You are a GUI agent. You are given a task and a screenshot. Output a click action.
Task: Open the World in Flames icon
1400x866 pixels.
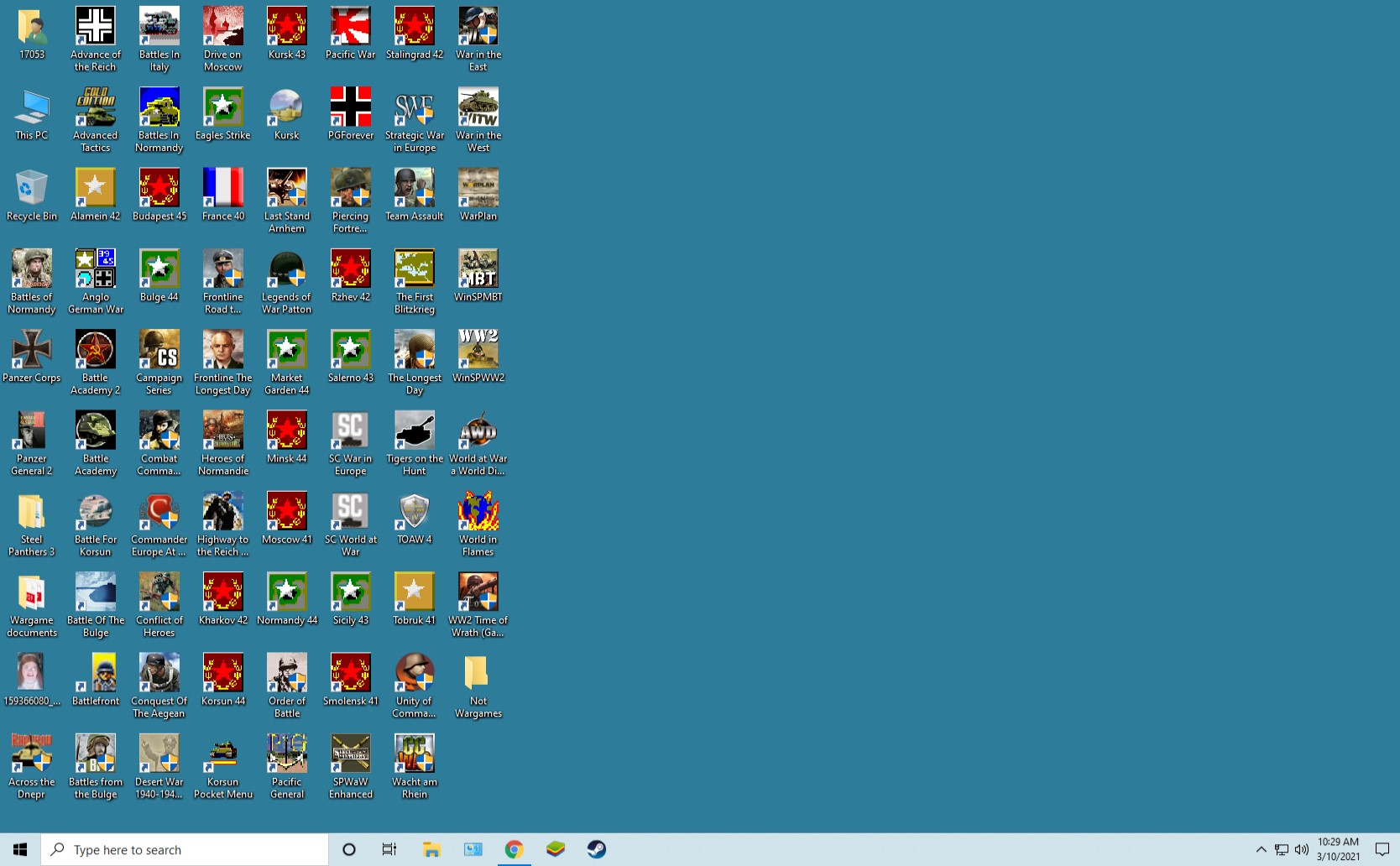pos(478,512)
